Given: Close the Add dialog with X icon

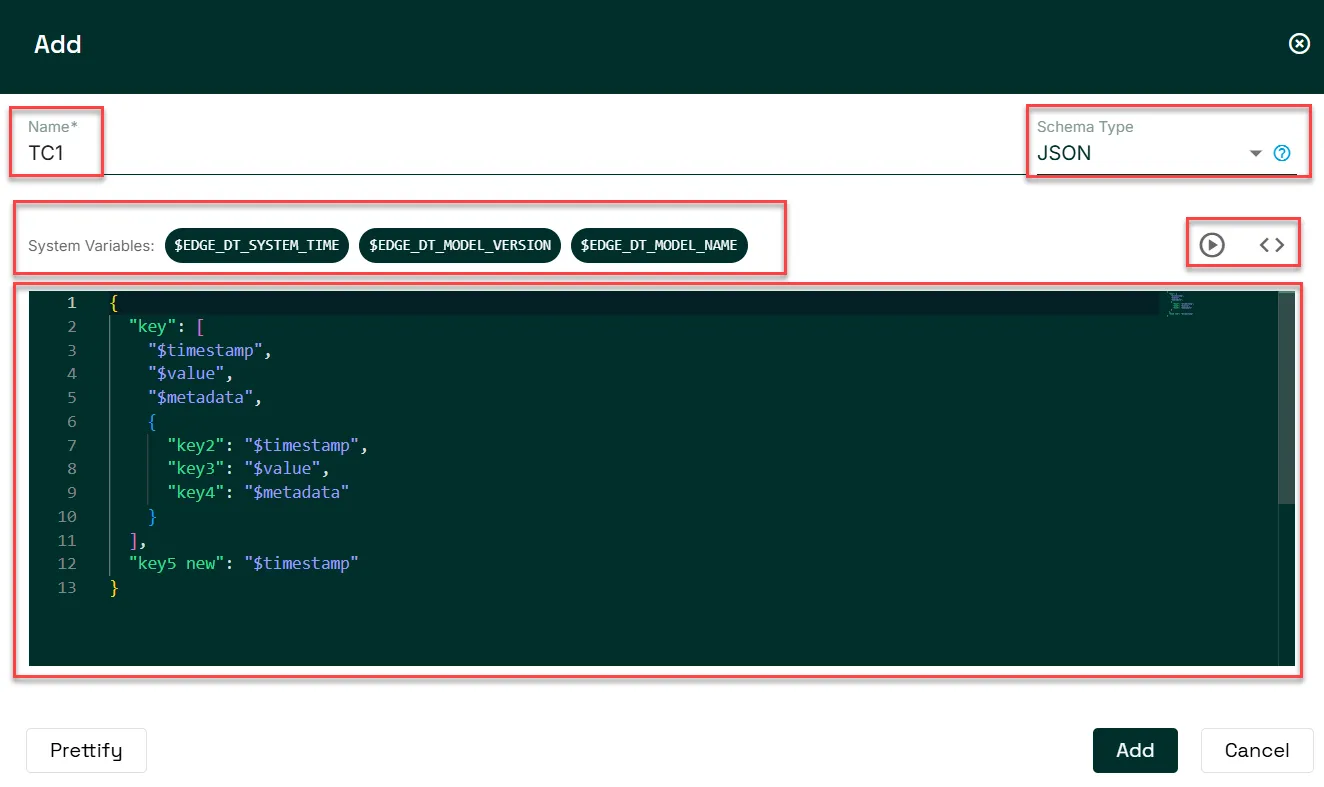Looking at the screenshot, I should [x=1299, y=43].
